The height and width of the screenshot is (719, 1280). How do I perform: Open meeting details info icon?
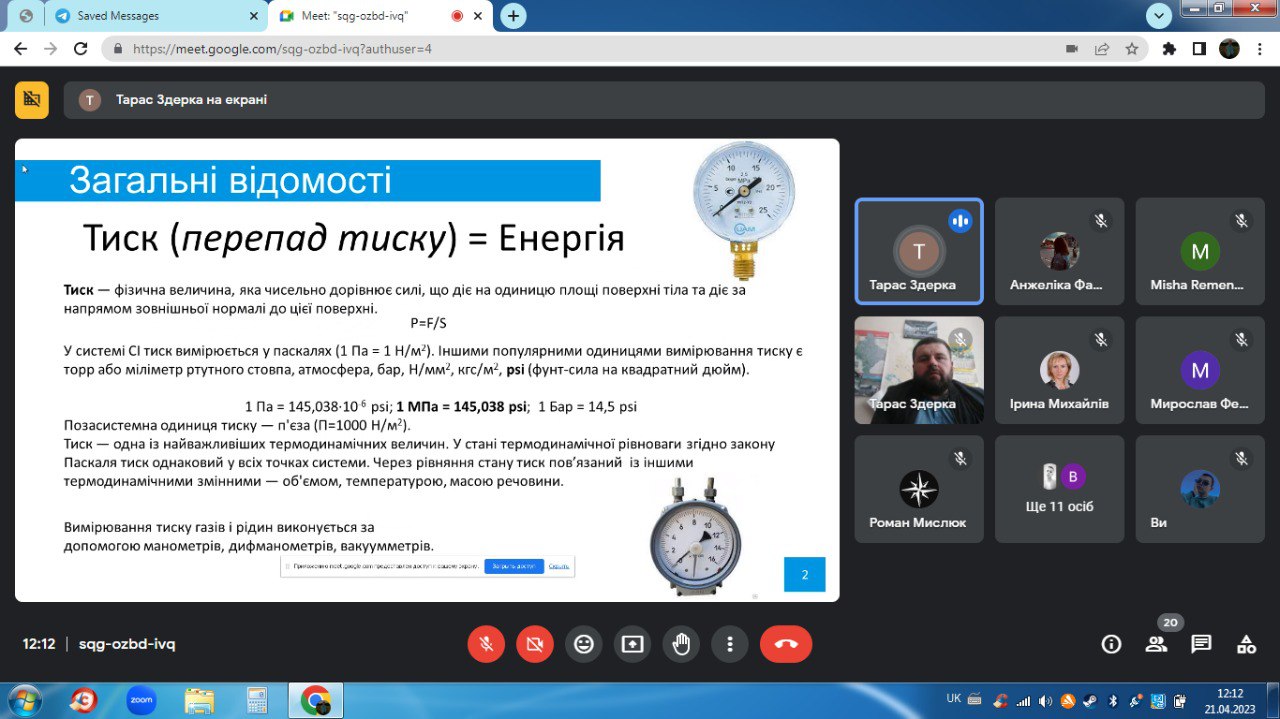tap(1111, 643)
